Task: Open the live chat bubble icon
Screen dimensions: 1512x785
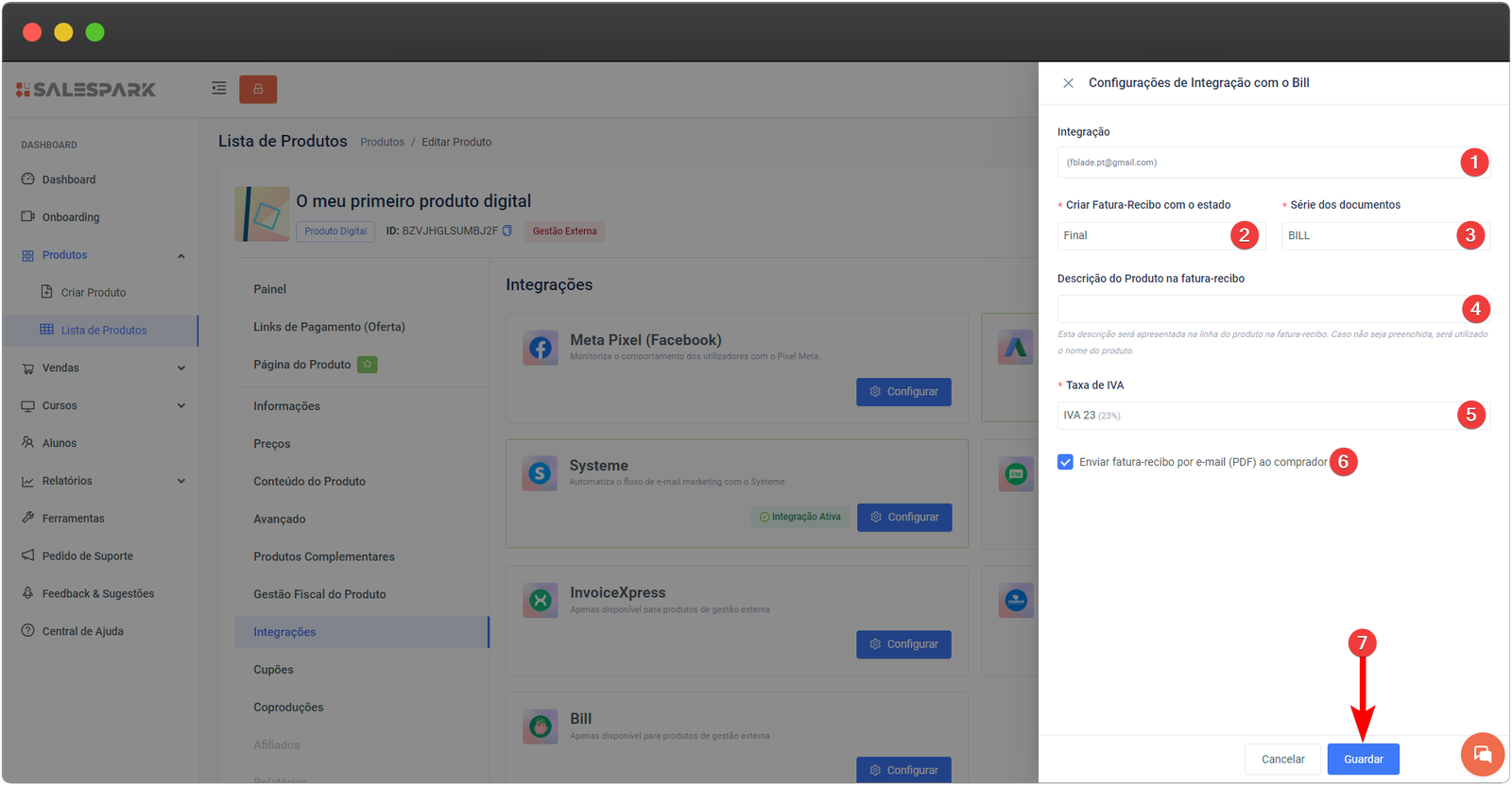Action: pyautogui.click(x=1482, y=754)
